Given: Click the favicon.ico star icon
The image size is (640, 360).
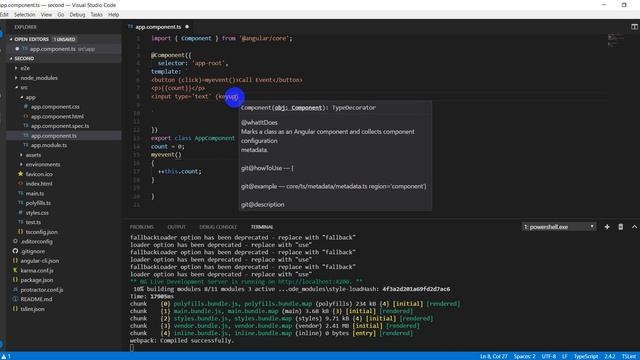Looking at the screenshot, I should click(20, 174).
